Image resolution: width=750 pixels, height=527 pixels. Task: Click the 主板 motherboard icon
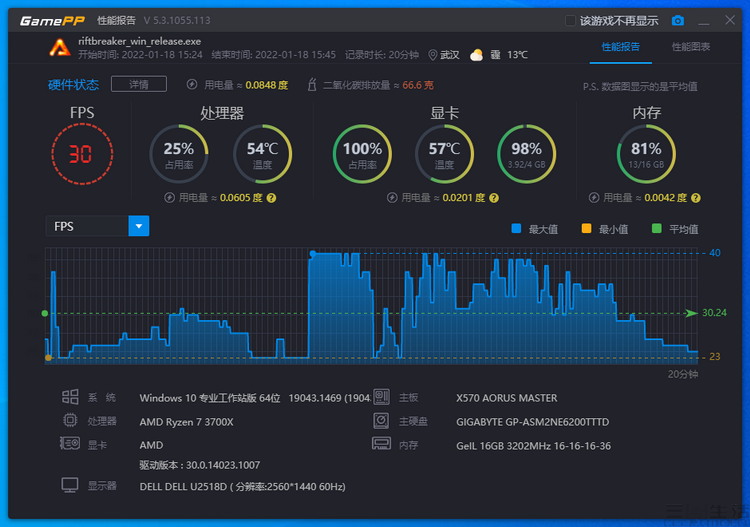click(x=381, y=397)
